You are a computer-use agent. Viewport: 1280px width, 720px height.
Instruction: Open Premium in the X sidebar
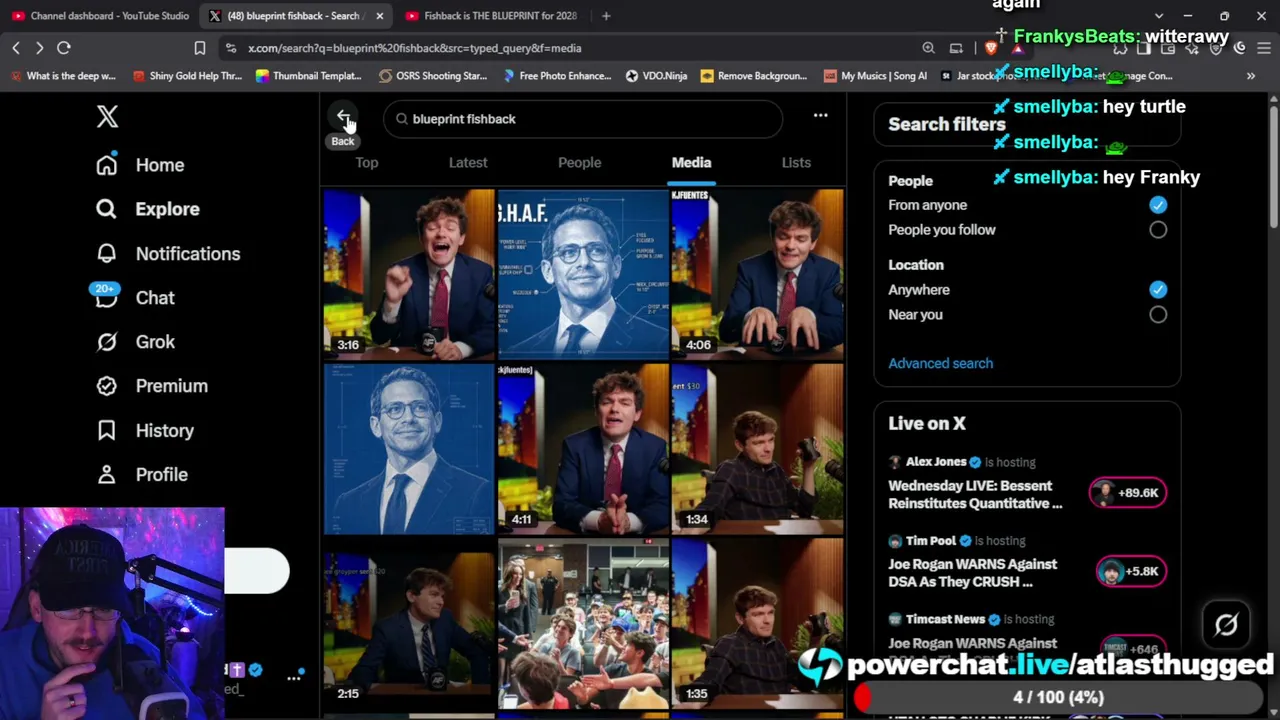click(152, 386)
